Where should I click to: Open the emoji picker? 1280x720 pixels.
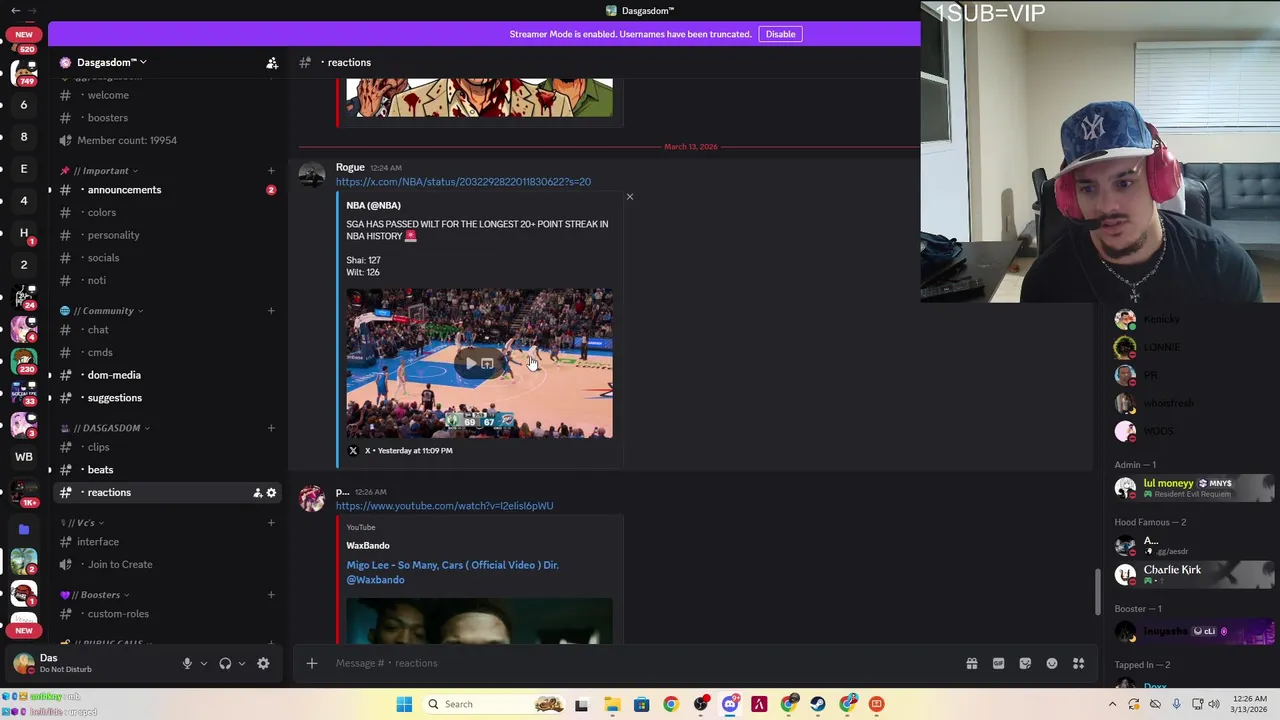pos(1052,663)
